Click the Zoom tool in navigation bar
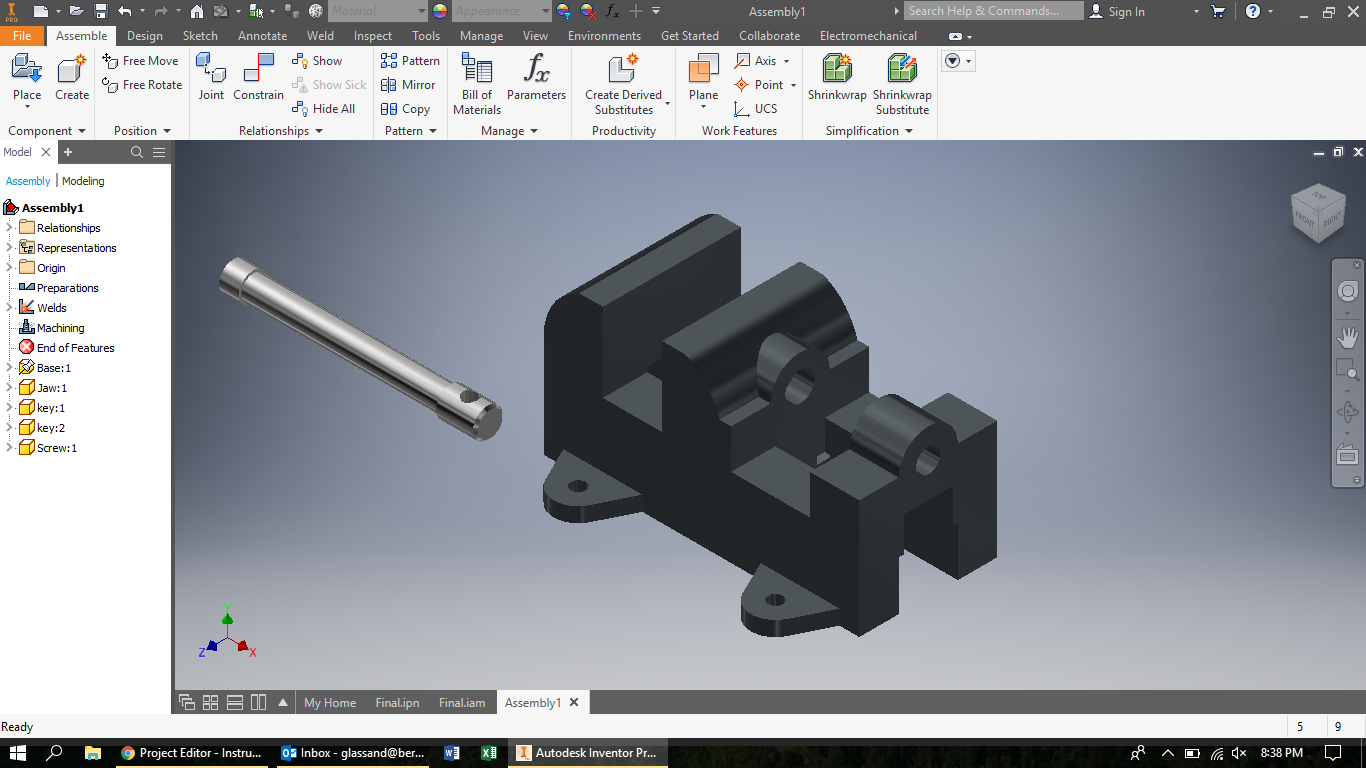Image resolution: width=1366 pixels, height=768 pixels. [1348, 369]
